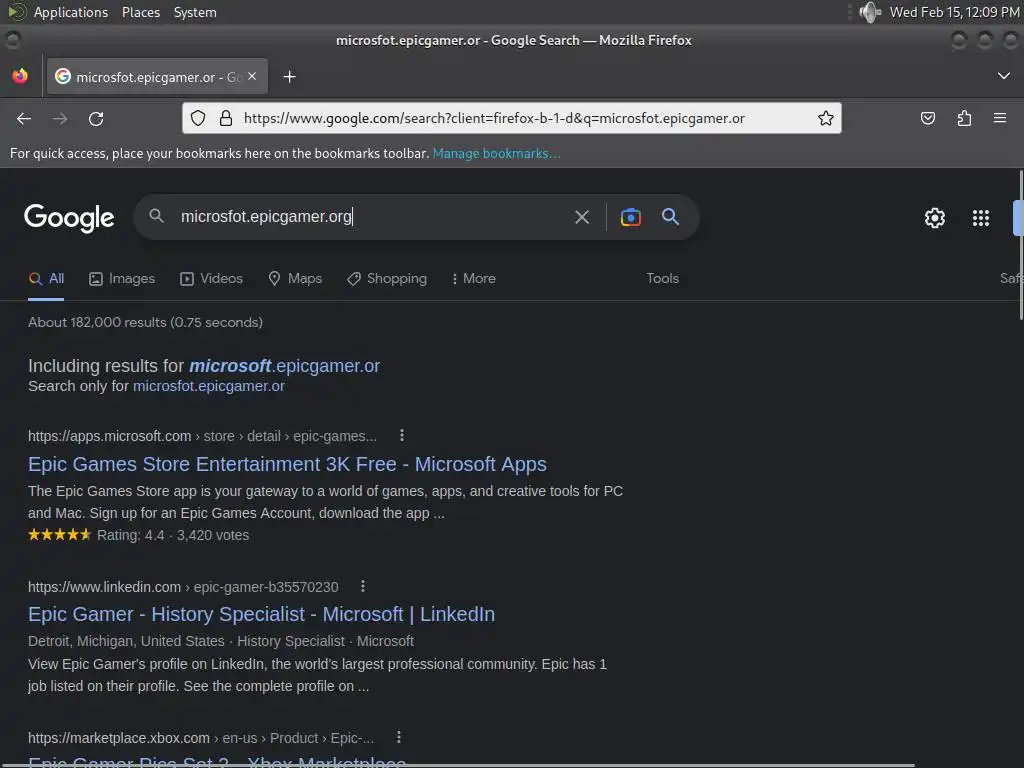Click the Rating: 4.4 · 3,420 votes text
Image resolution: width=1024 pixels, height=768 pixels.
173,535
